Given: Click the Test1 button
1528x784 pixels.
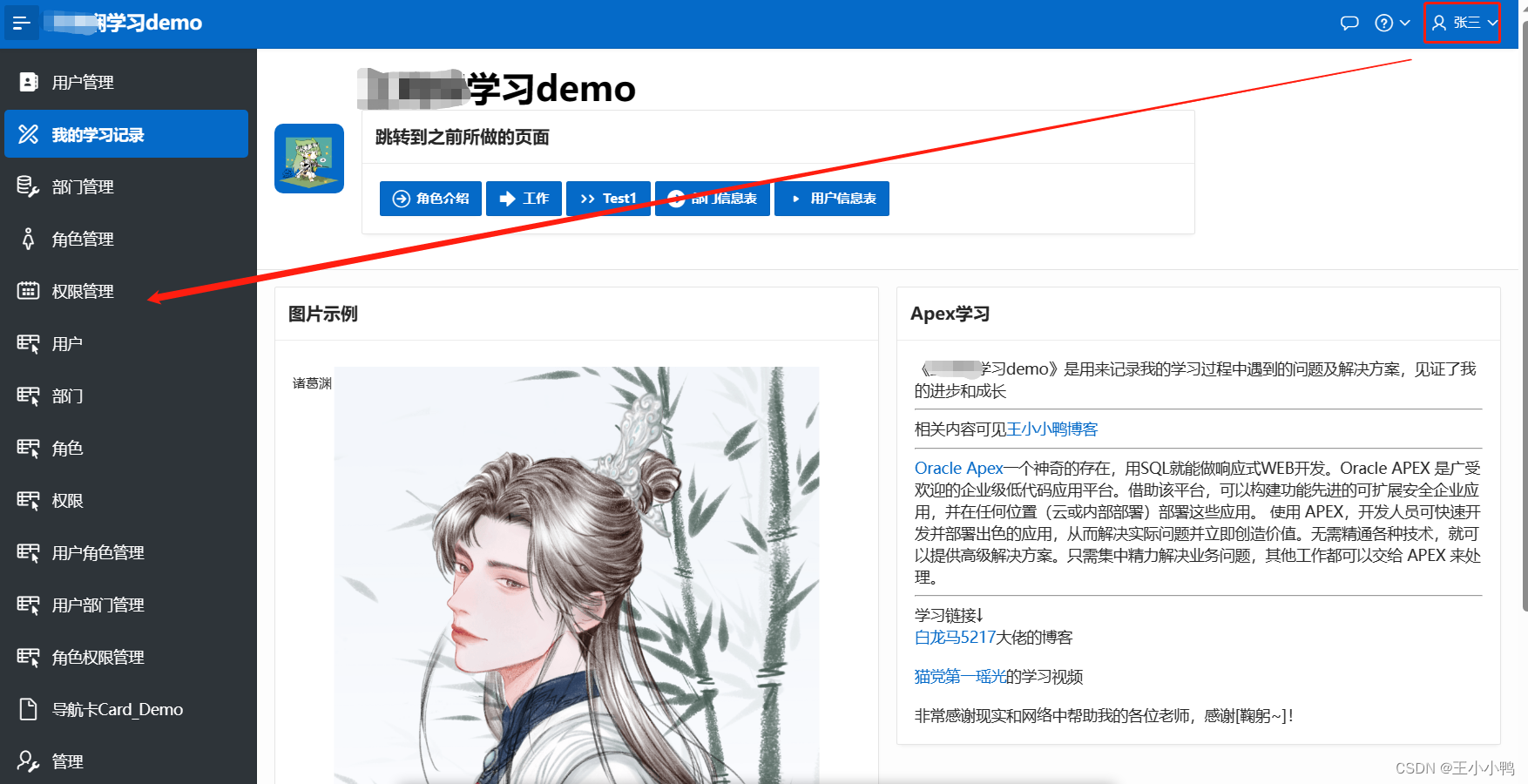Looking at the screenshot, I should [x=608, y=199].
